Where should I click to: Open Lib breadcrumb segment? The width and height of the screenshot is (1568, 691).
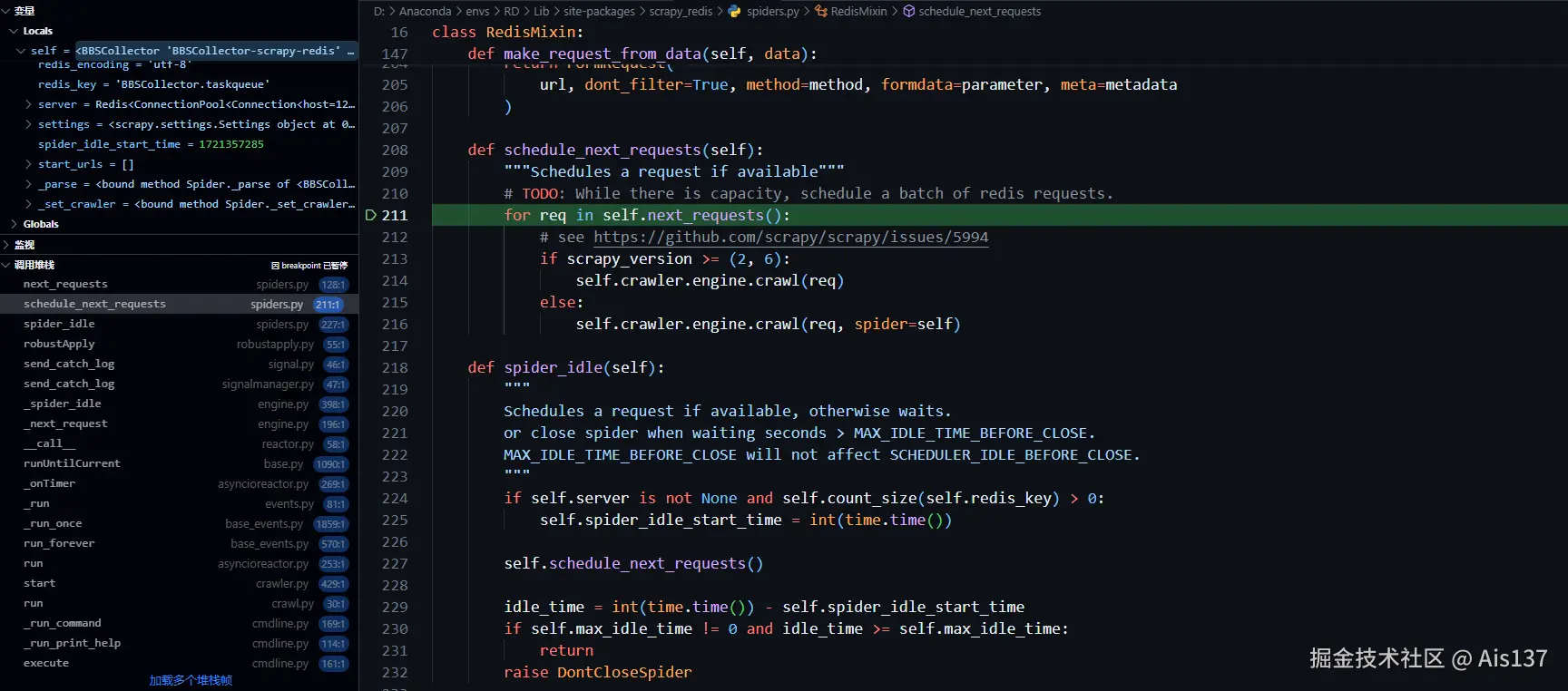pyautogui.click(x=542, y=11)
